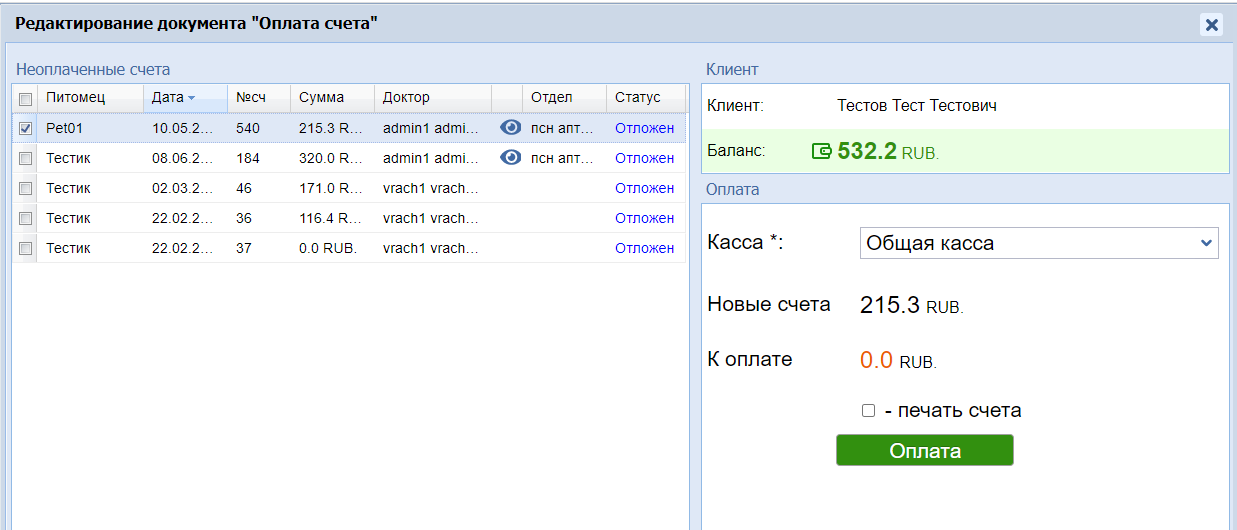
Task: Click the eye icon for invoice 184
Action: (510, 158)
